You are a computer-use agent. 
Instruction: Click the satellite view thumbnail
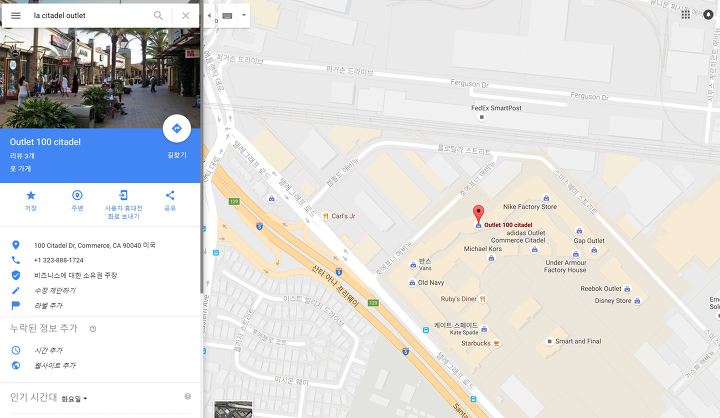pyautogui.click(x=233, y=409)
